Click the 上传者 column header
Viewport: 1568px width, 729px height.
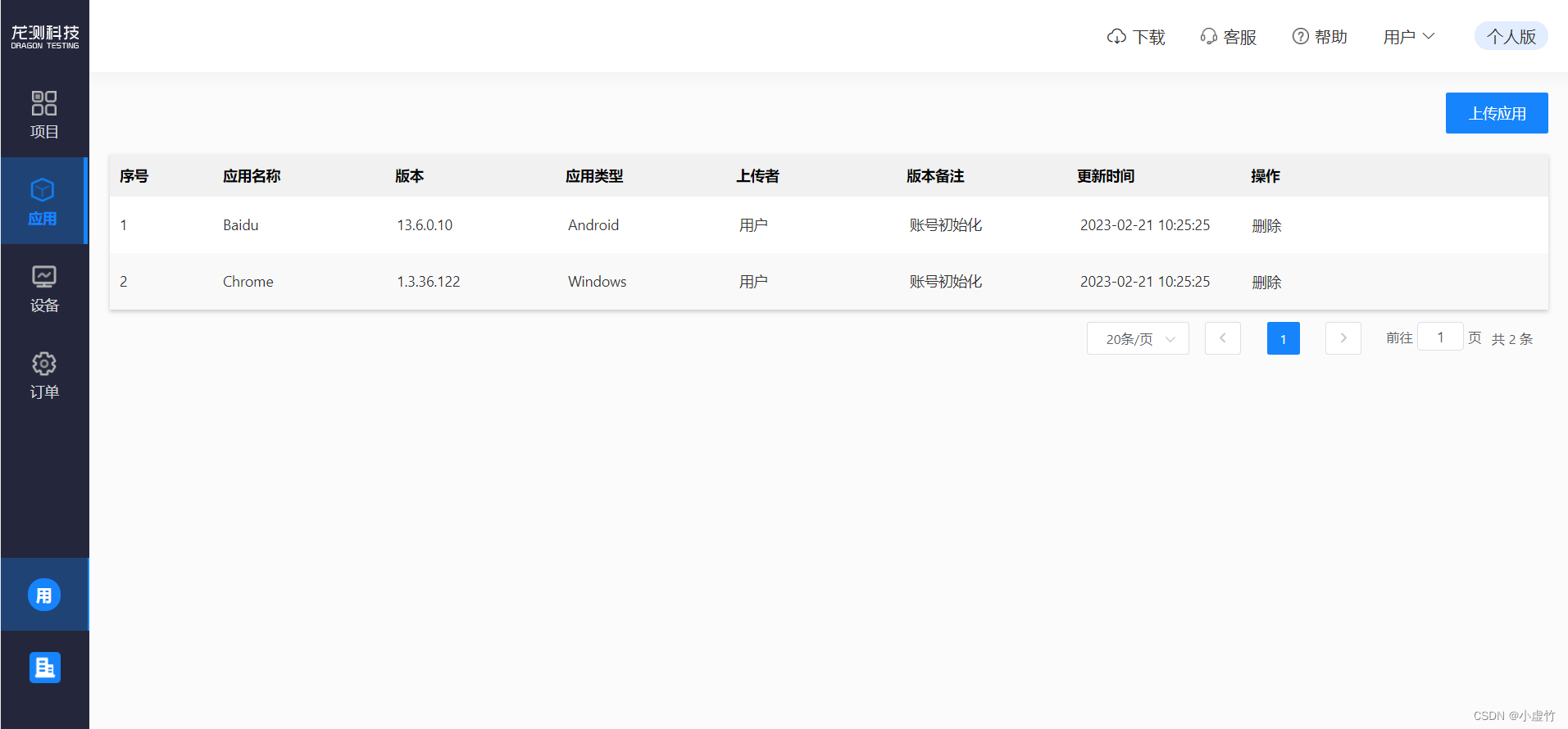click(757, 176)
